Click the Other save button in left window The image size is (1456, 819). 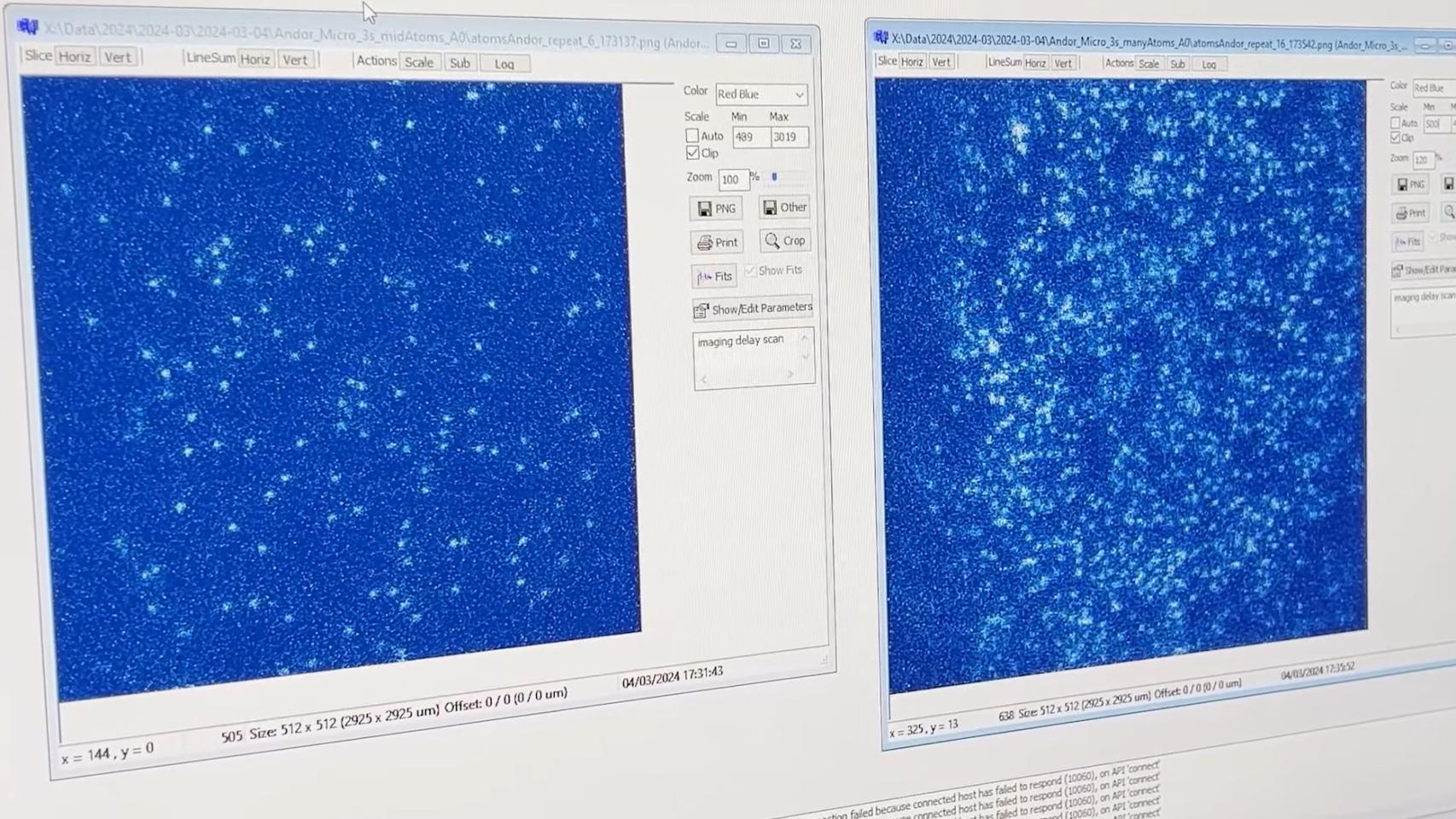pyautogui.click(x=784, y=207)
